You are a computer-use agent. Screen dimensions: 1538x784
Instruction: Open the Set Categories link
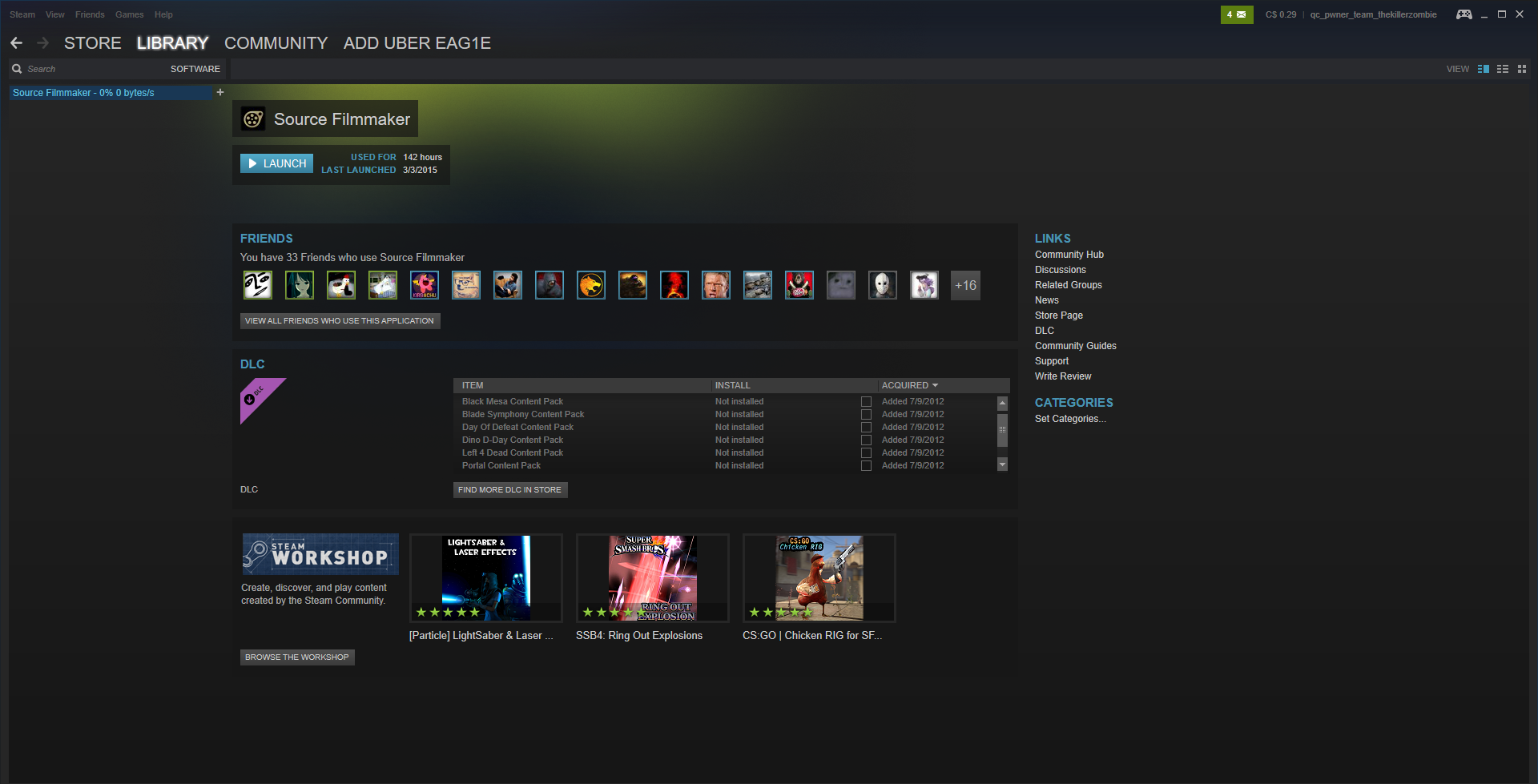(1070, 419)
